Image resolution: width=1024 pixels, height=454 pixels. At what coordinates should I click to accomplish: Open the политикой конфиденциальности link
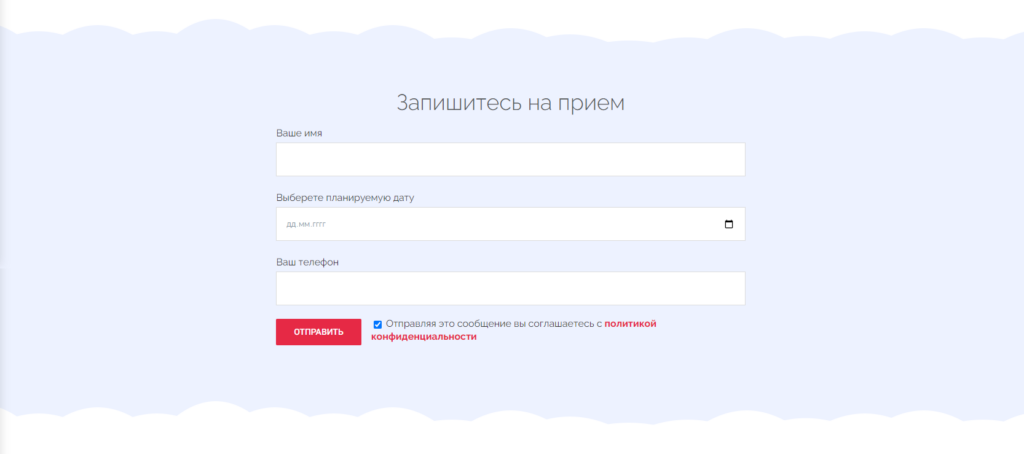(x=630, y=324)
